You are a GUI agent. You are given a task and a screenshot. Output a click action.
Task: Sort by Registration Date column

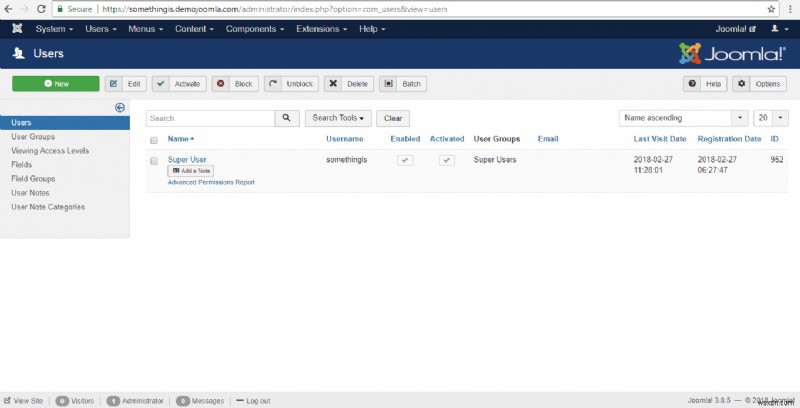tap(730, 139)
